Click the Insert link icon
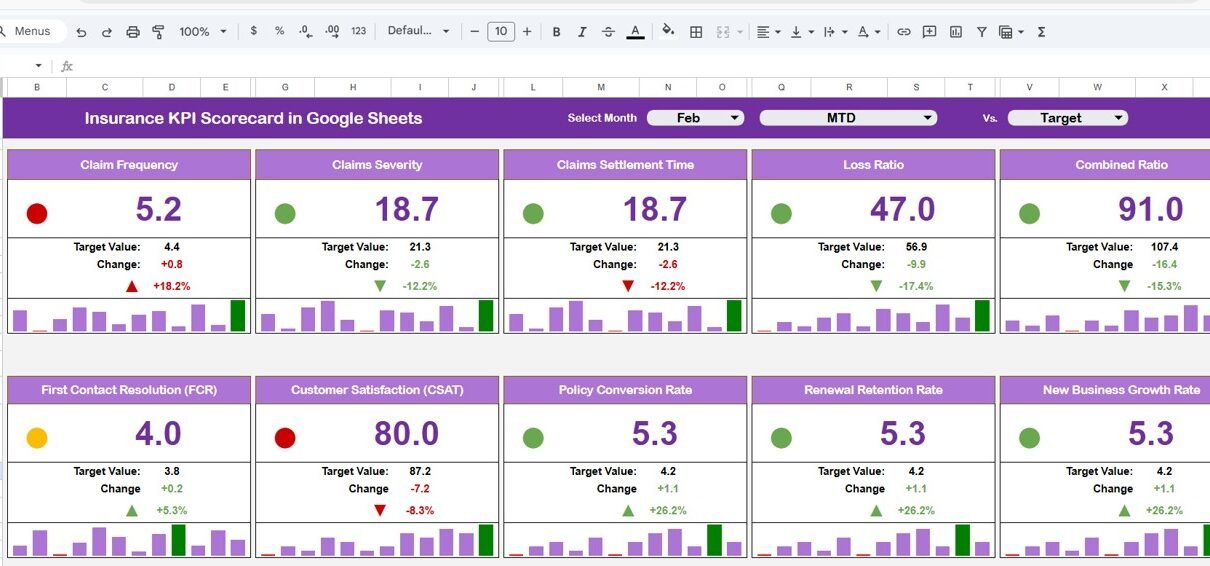This screenshot has width=1210, height=566. tap(903, 32)
